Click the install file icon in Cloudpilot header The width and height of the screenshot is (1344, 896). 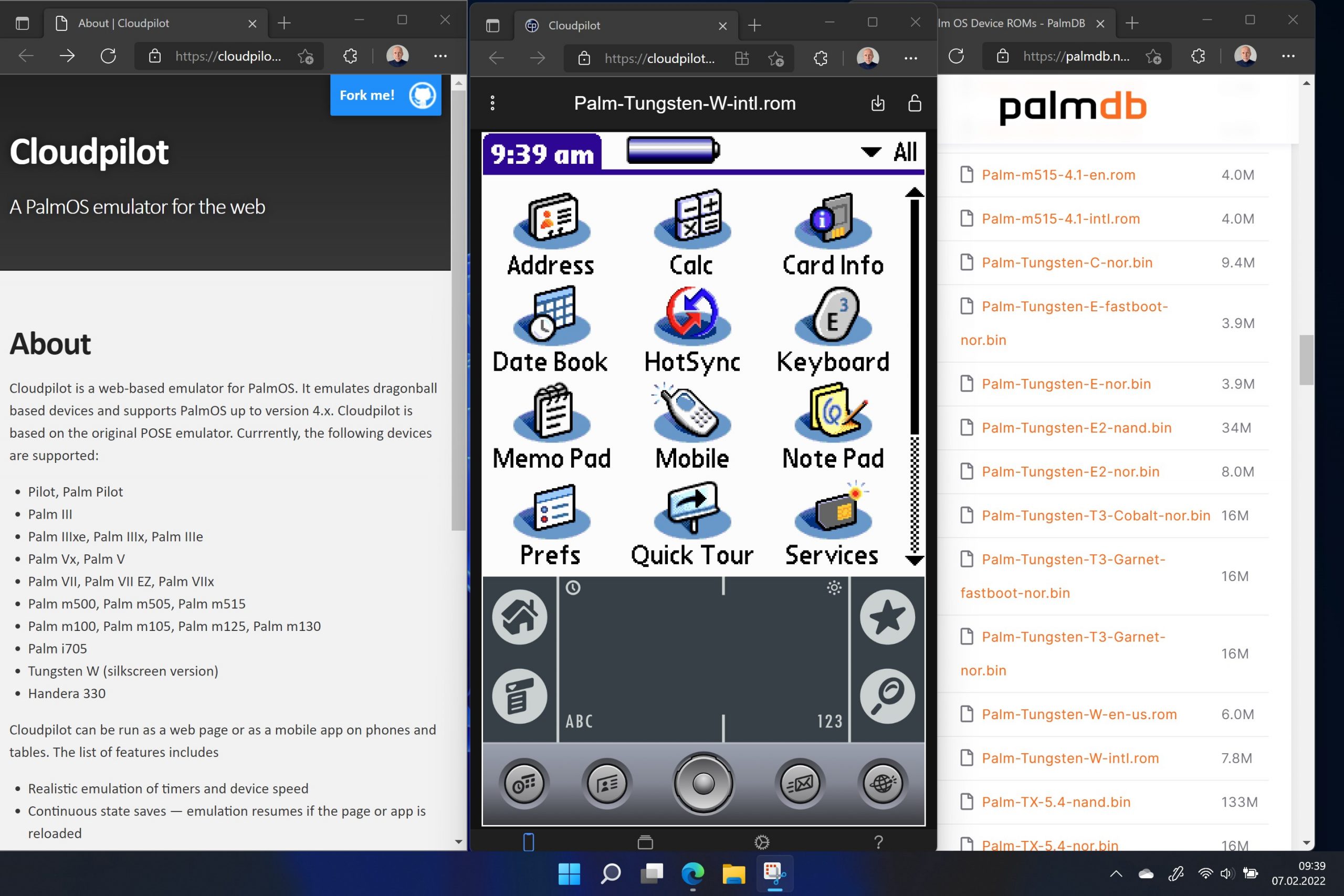pos(878,103)
